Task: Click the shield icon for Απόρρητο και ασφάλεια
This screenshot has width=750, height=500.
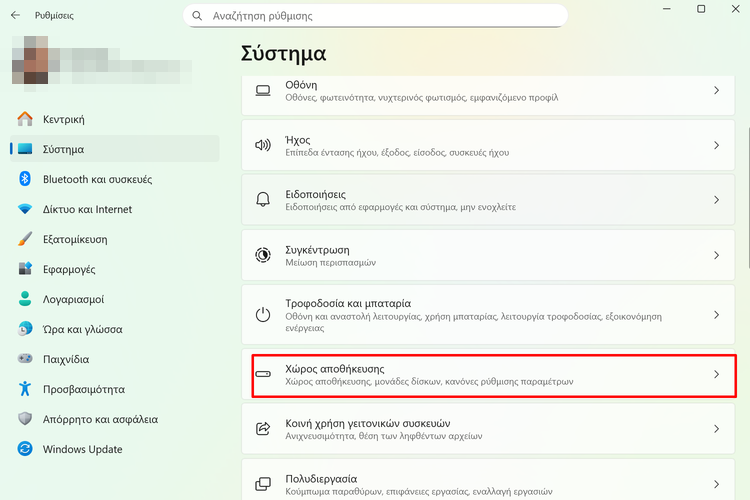Action: coord(25,419)
